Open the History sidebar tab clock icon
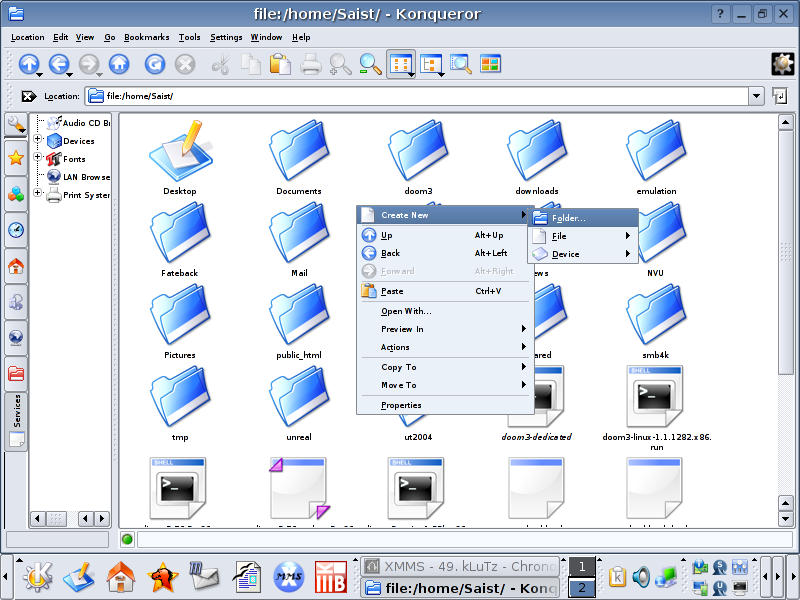This screenshot has height=600, width=800. [x=16, y=229]
